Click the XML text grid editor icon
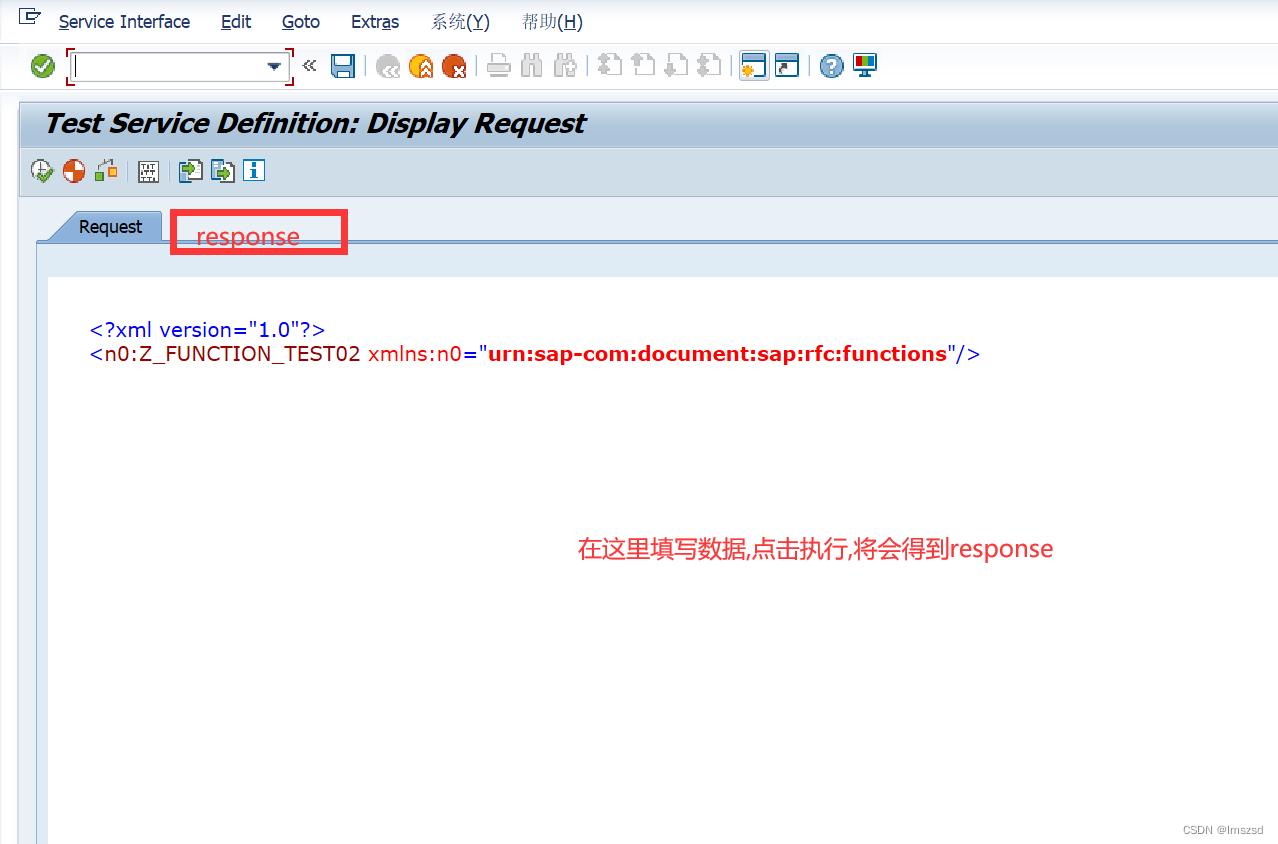 [x=149, y=171]
